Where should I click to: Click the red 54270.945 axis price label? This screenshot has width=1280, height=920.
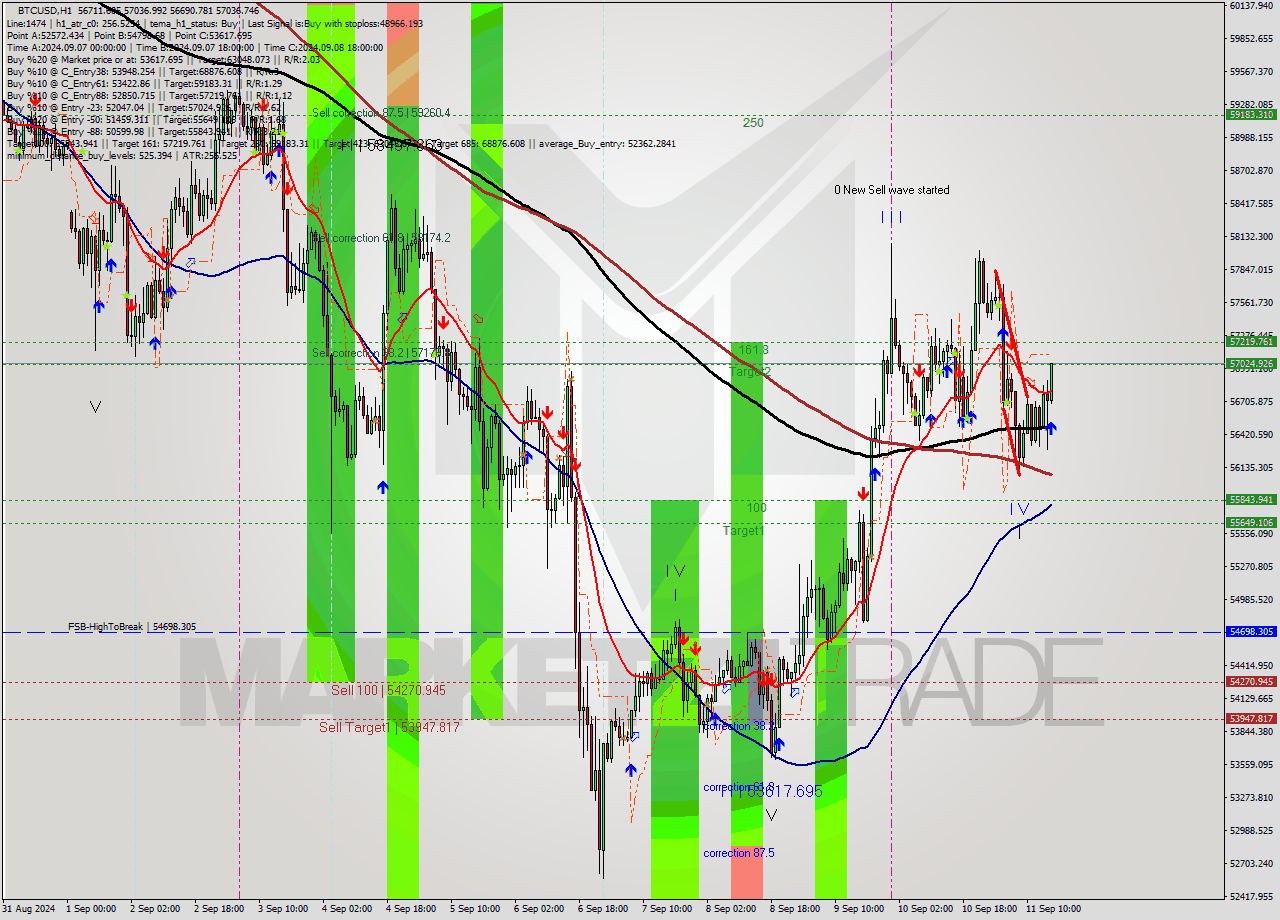click(1250, 682)
